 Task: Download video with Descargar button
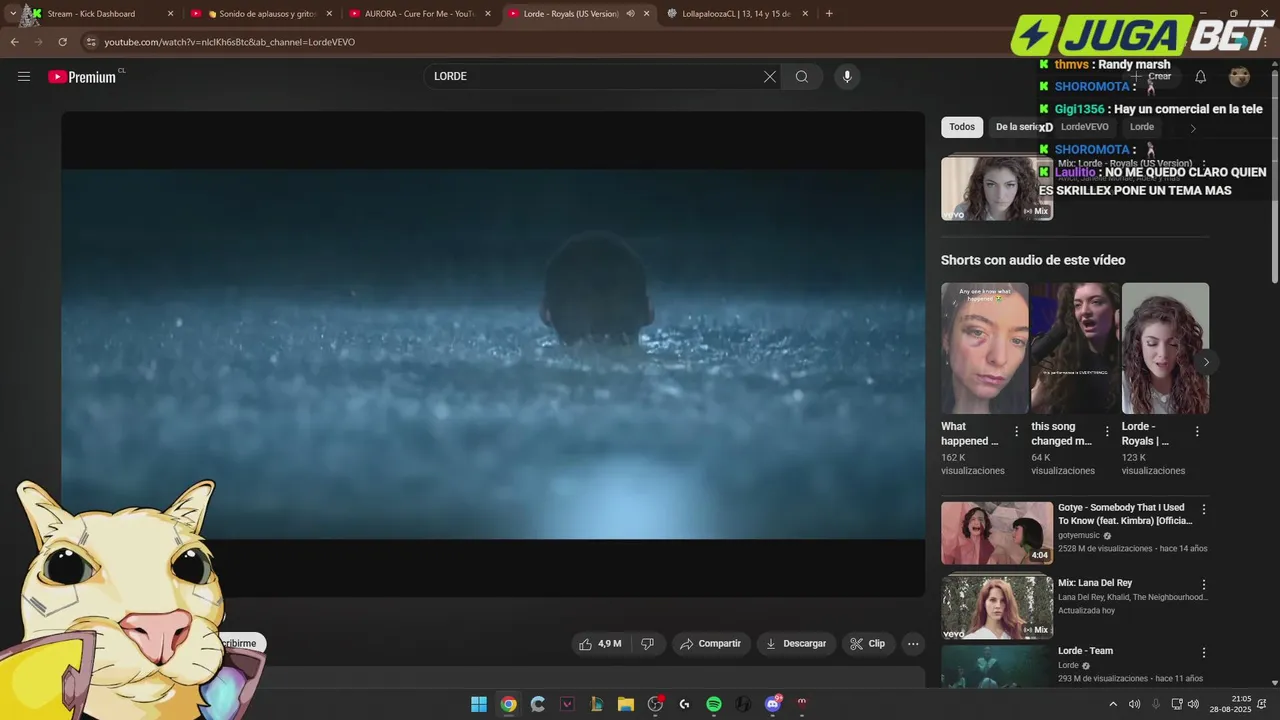[796, 644]
